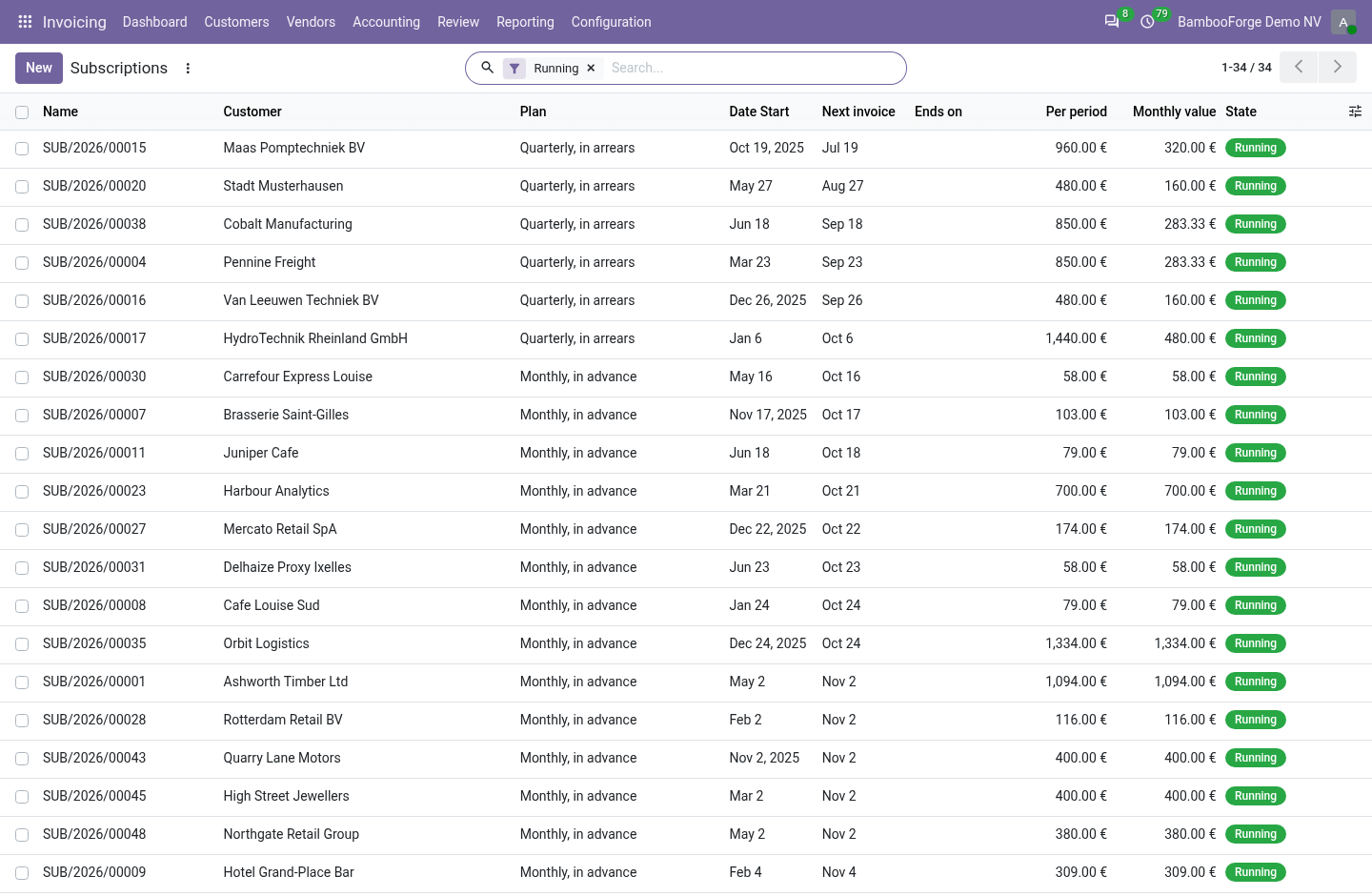Click the search magnifier icon
Image resolution: width=1372 pixels, height=896 pixels.
point(487,68)
